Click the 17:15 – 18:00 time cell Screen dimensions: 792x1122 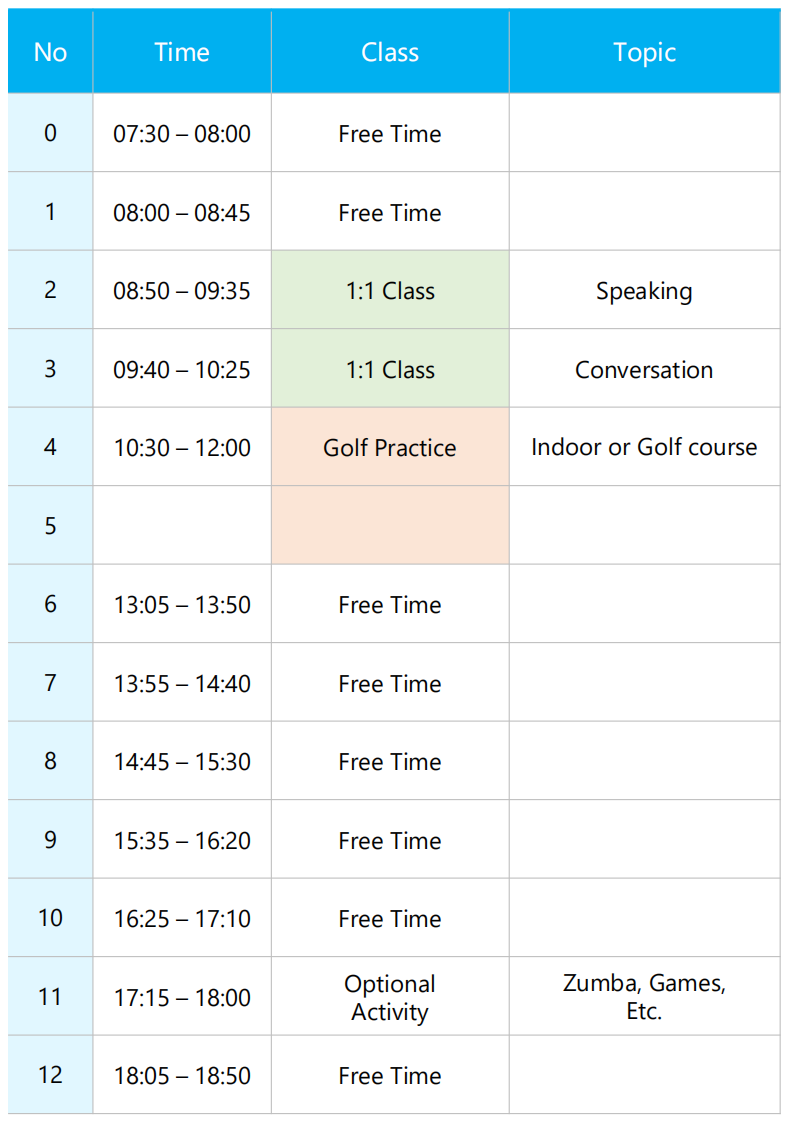[x=182, y=998]
